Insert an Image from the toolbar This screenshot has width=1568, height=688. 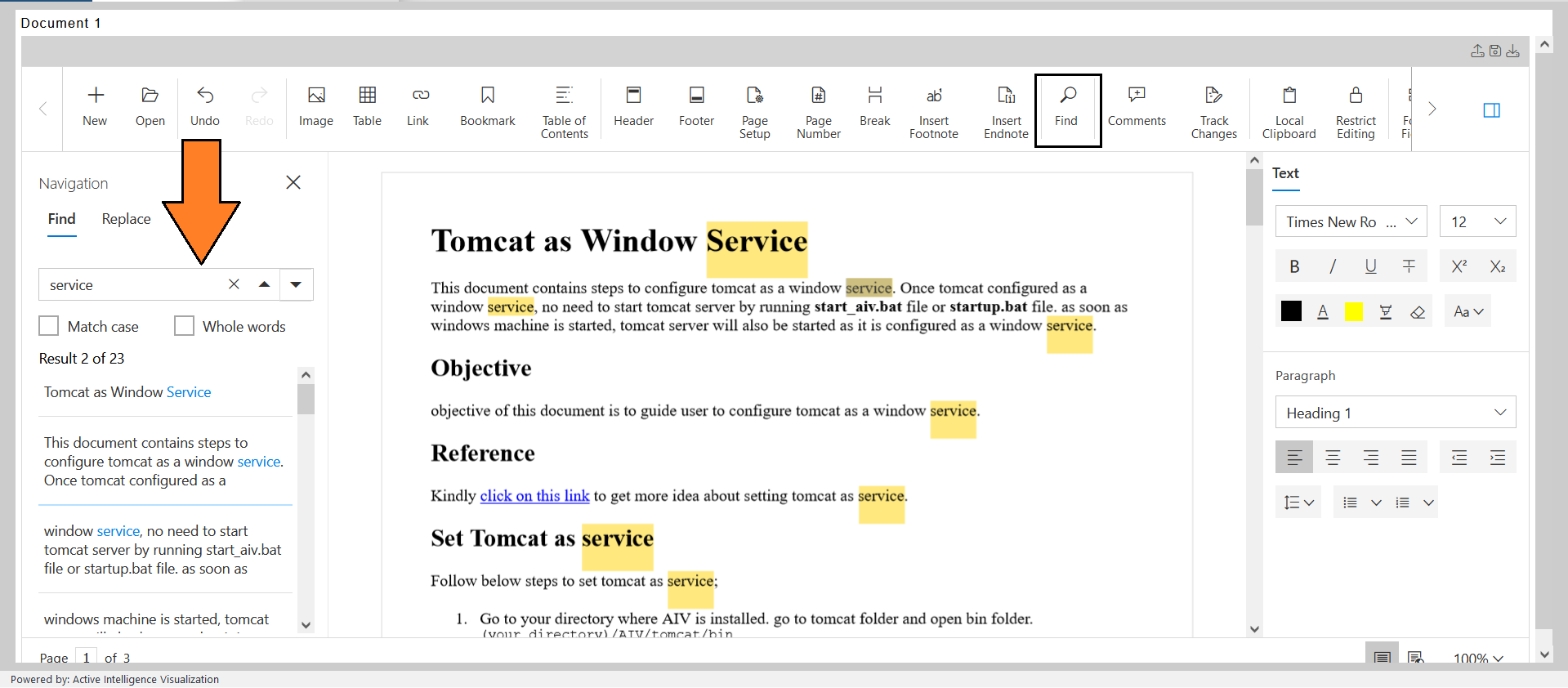coord(315,108)
